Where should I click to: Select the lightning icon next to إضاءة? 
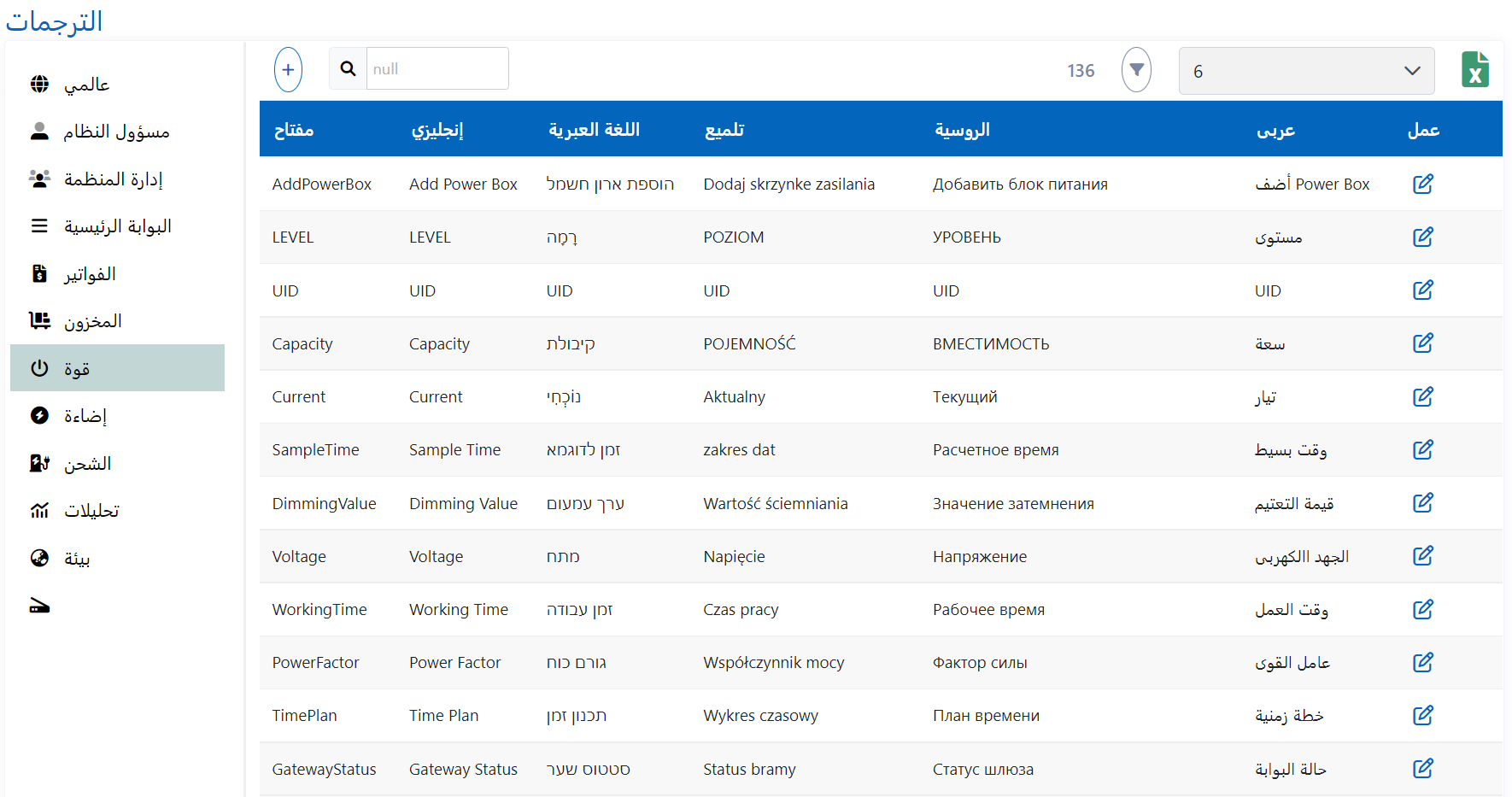tap(39, 415)
